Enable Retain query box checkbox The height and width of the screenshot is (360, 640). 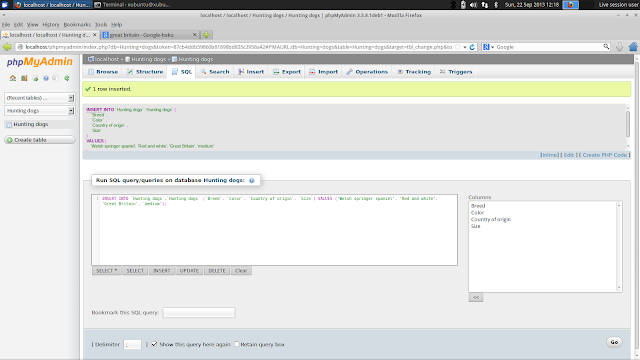[x=236, y=344]
